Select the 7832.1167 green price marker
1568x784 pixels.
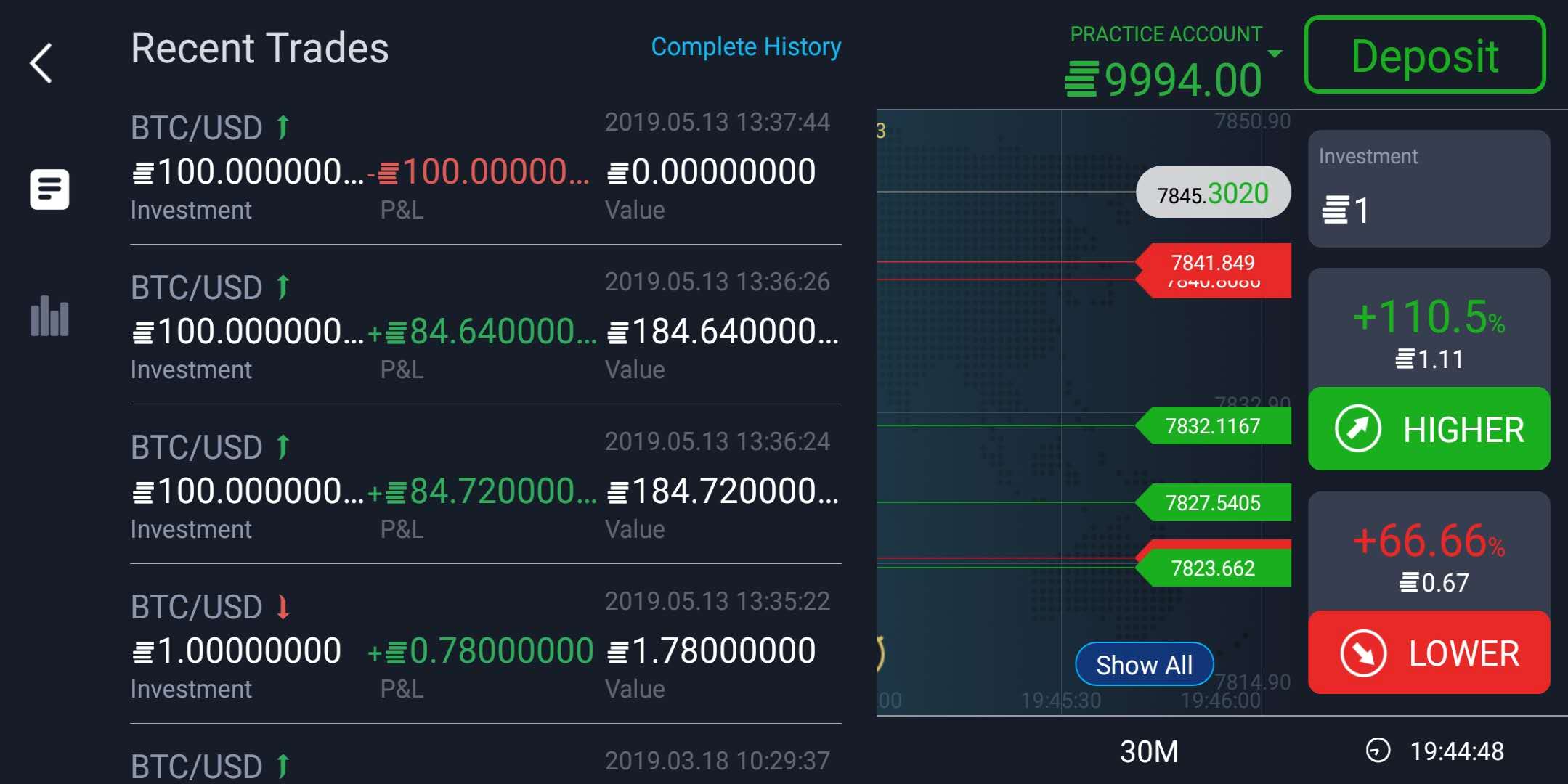(1213, 426)
